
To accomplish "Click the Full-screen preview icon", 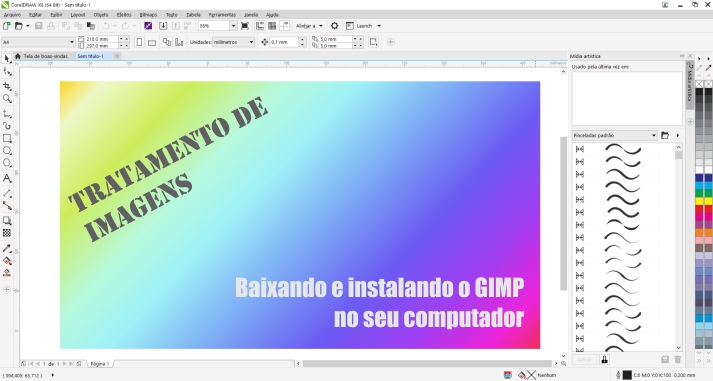I will click(x=245, y=26).
